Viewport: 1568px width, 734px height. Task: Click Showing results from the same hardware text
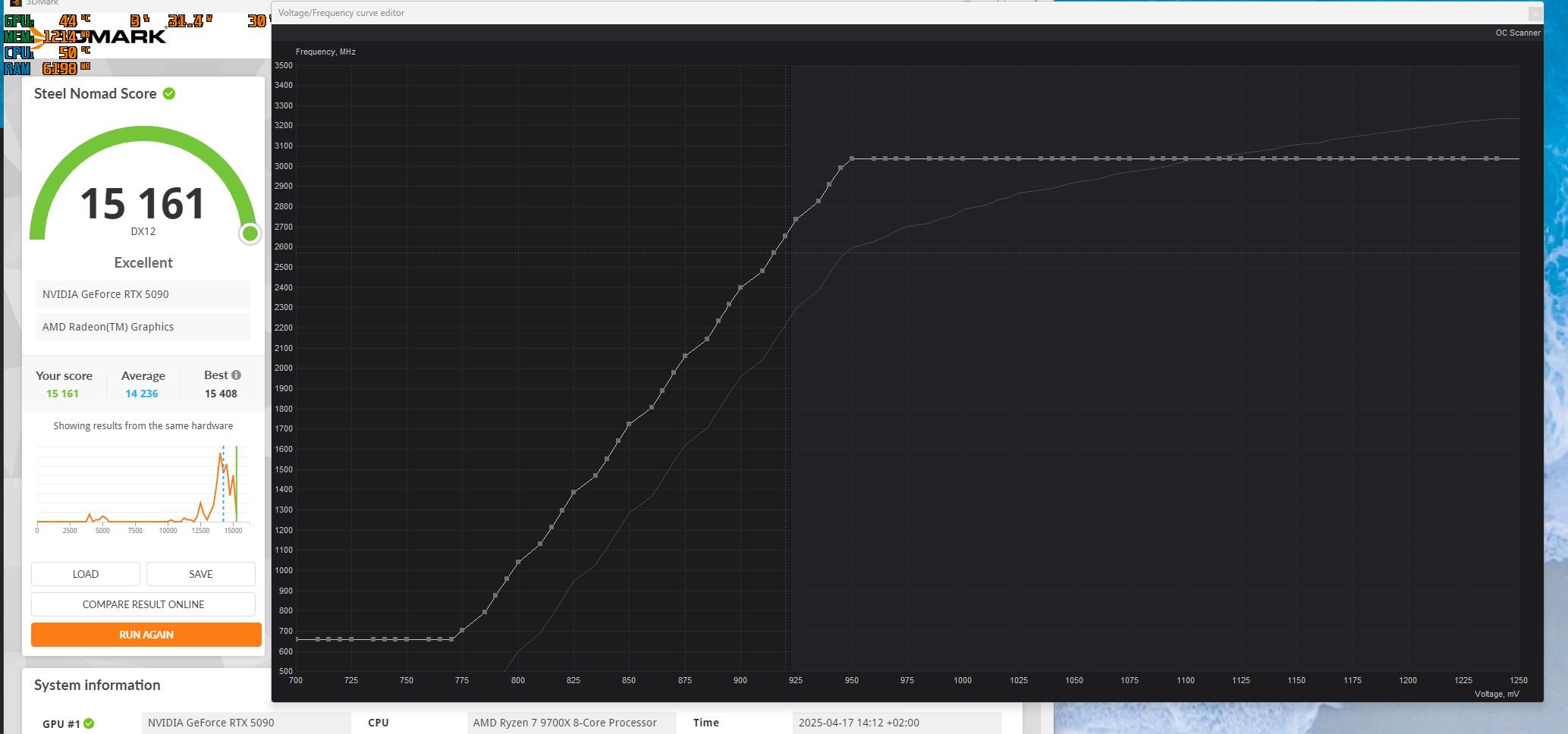pos(143,426)
